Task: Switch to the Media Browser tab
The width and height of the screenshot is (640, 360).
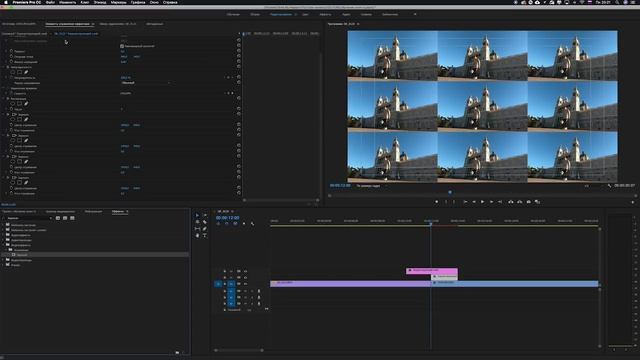Action: pyautogui.click(x=60, y=211)
